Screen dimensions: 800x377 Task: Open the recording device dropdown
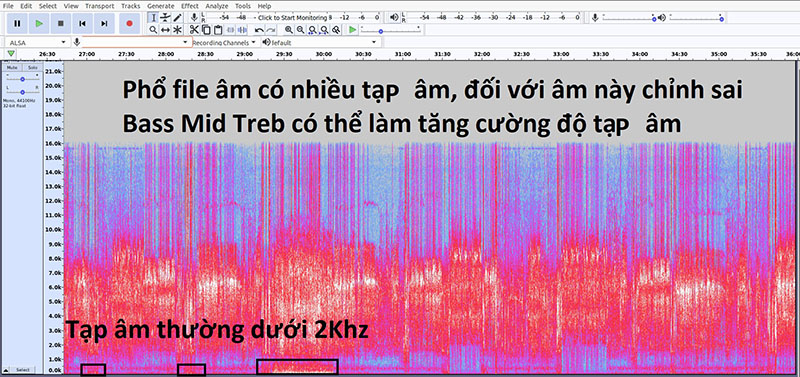click(x=136, y=42)
